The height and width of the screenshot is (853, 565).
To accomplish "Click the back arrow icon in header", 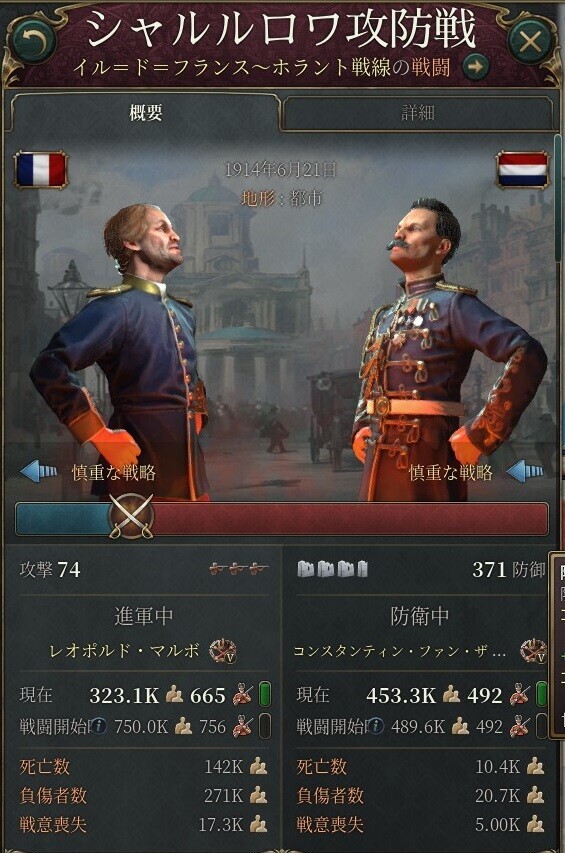I will (x=34, y=41).
